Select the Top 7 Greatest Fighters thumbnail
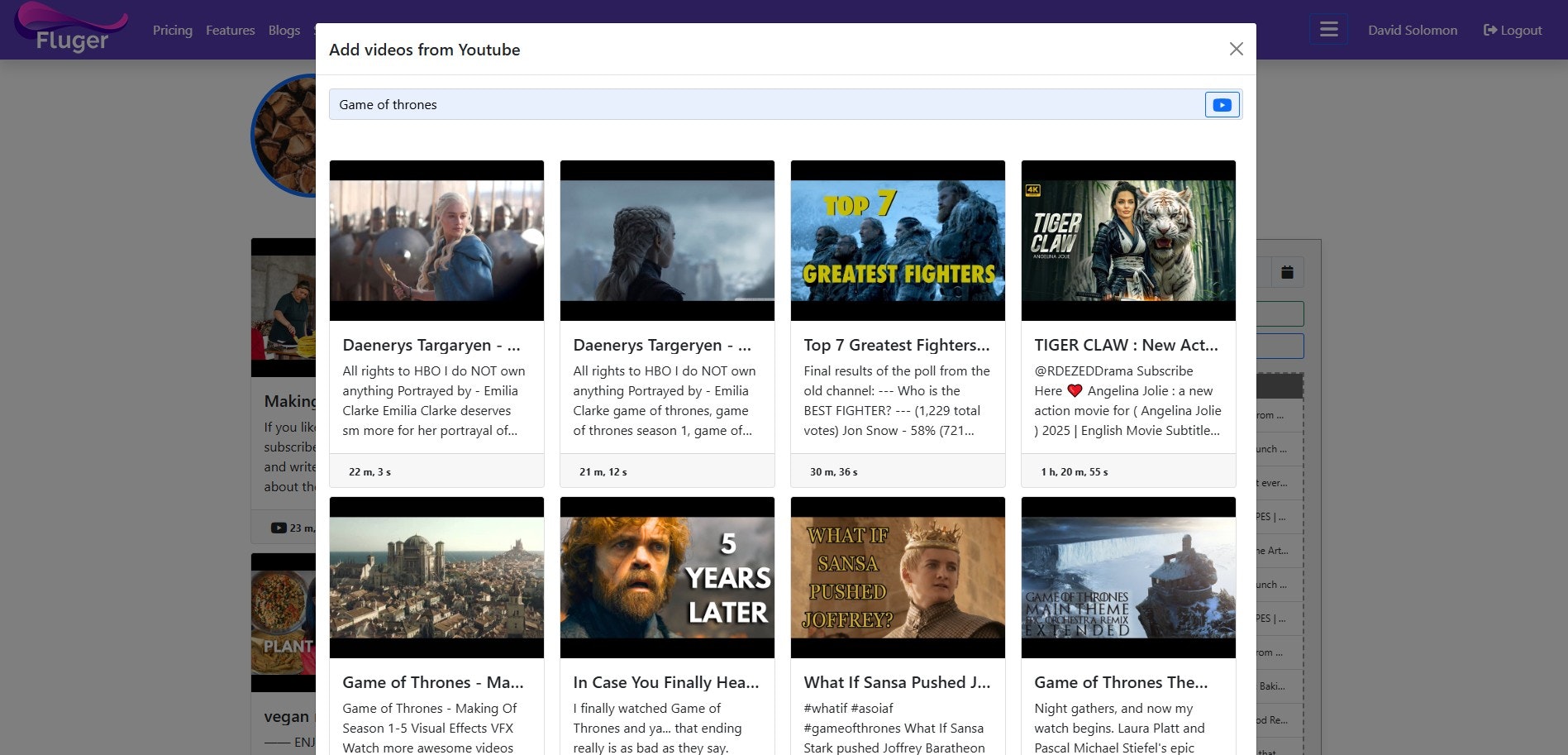 (898, 241)
